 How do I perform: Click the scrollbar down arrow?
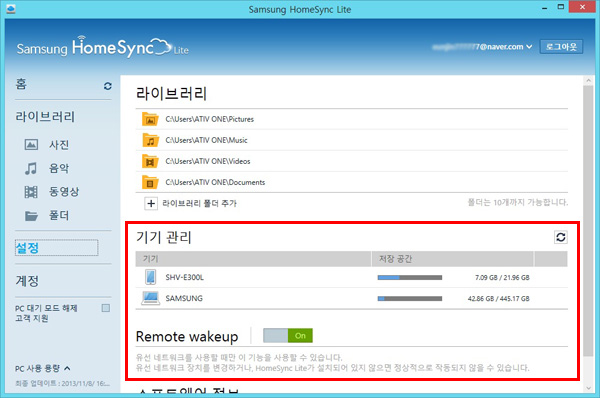click(588, 388)
